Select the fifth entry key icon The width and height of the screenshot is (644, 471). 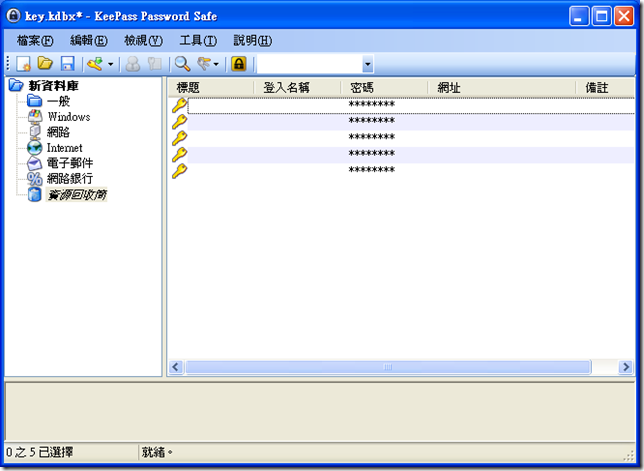[179, 171]
